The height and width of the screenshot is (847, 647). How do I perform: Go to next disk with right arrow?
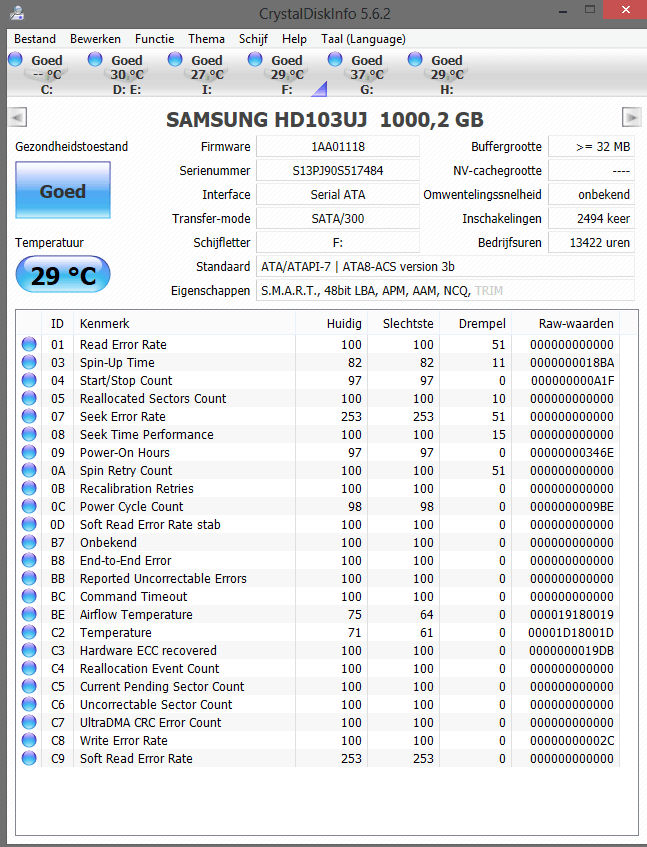(631, 117)
